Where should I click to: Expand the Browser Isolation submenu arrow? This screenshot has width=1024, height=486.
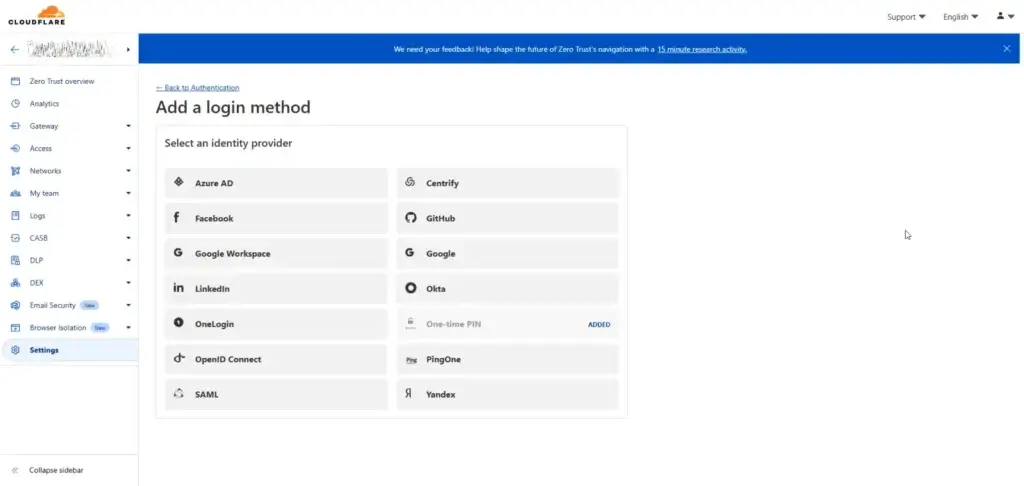pos(129,328)
